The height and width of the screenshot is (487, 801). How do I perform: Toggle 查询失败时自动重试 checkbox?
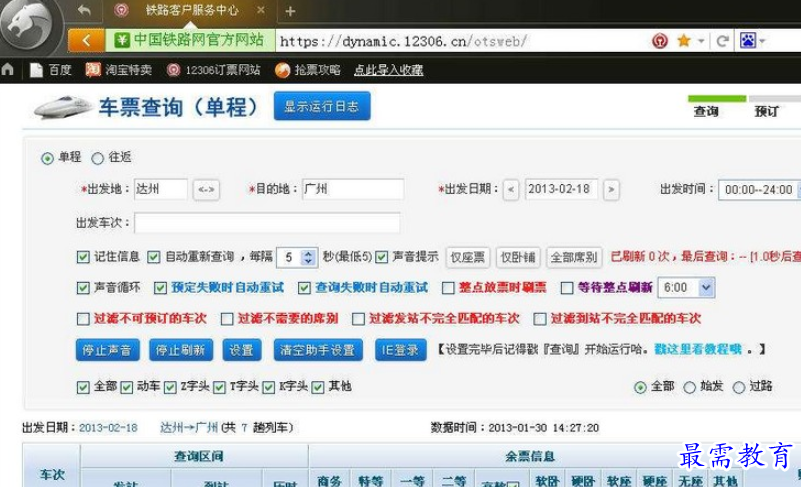pyautogui.click(x=304, y=288)
